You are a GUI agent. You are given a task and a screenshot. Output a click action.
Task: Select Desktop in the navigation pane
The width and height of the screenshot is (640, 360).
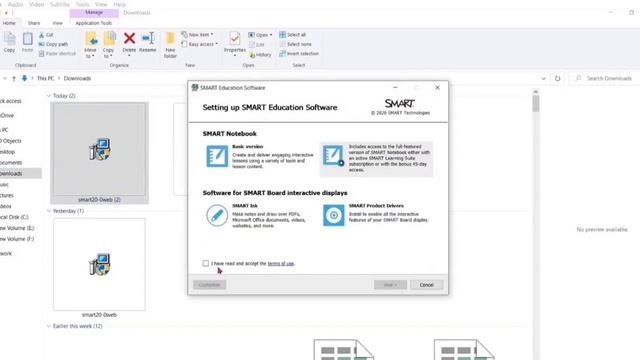8,152
